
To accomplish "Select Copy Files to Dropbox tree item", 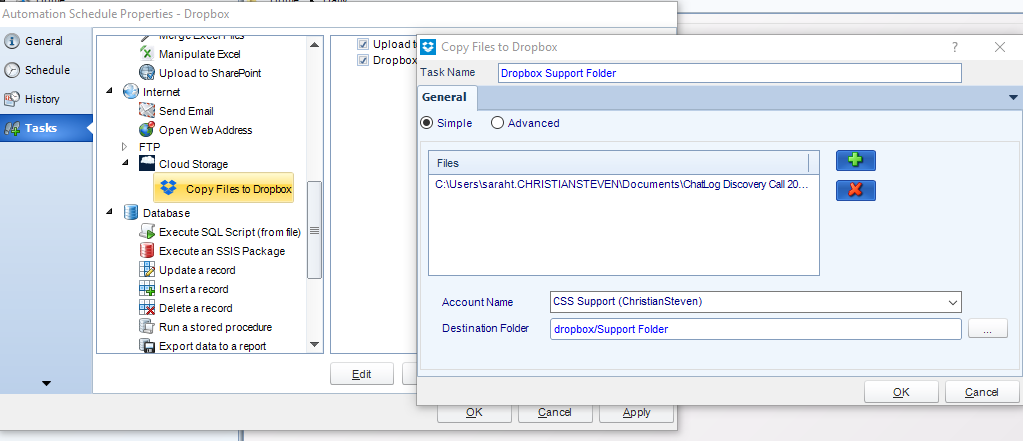I will [x=223, y=189].
